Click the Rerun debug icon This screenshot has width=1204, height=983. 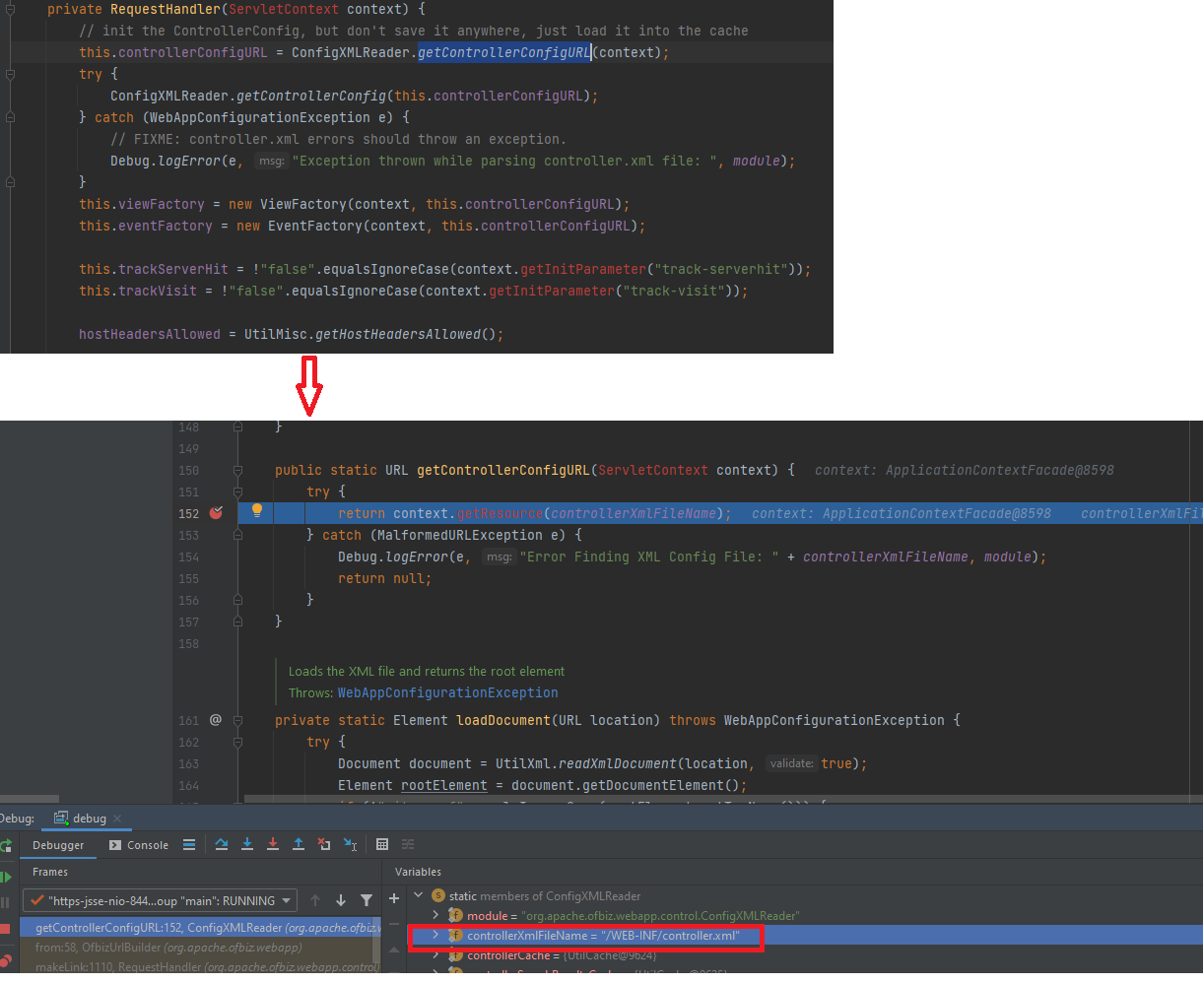click(5, 846)
